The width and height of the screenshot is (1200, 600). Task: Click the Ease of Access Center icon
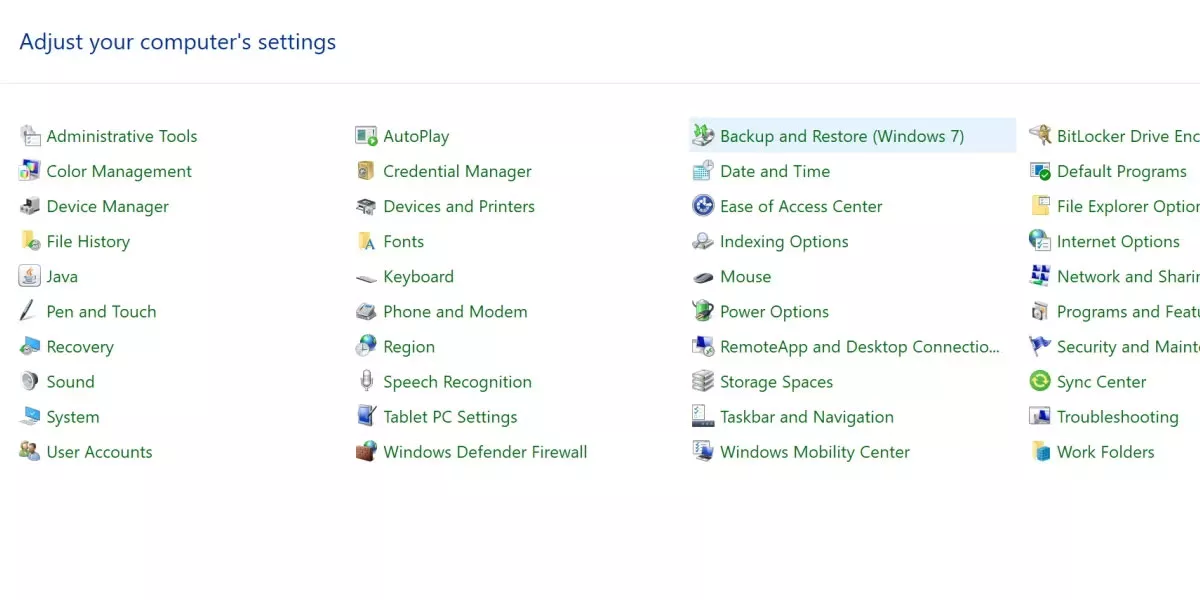(x=703, y=206)
